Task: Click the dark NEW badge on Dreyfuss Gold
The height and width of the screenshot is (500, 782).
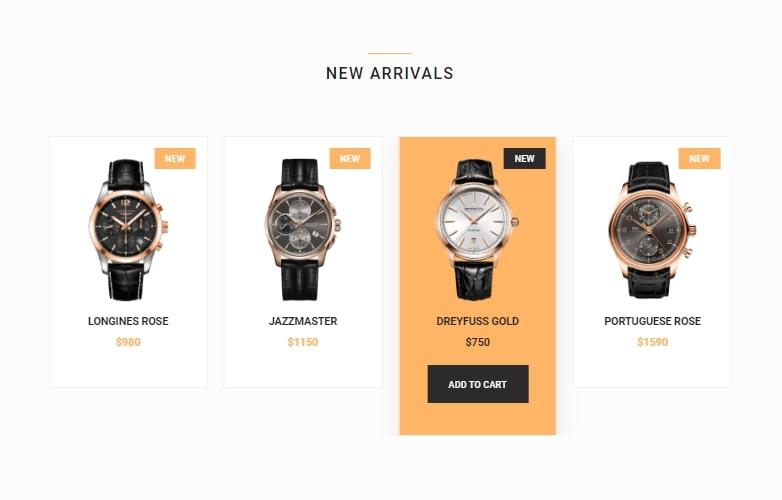Action: pos(524,159)
